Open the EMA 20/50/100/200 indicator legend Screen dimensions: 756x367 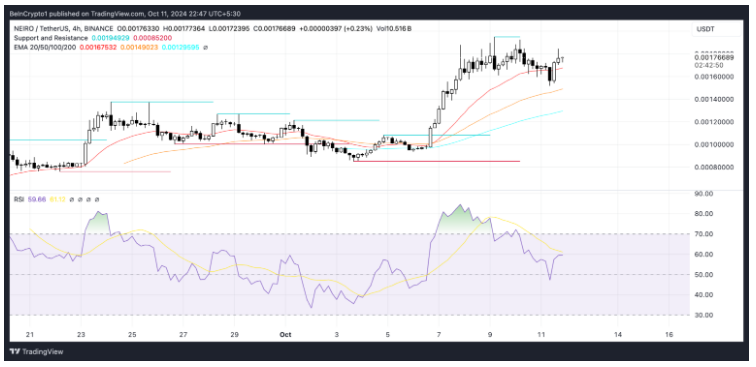(x=45, y=47)
